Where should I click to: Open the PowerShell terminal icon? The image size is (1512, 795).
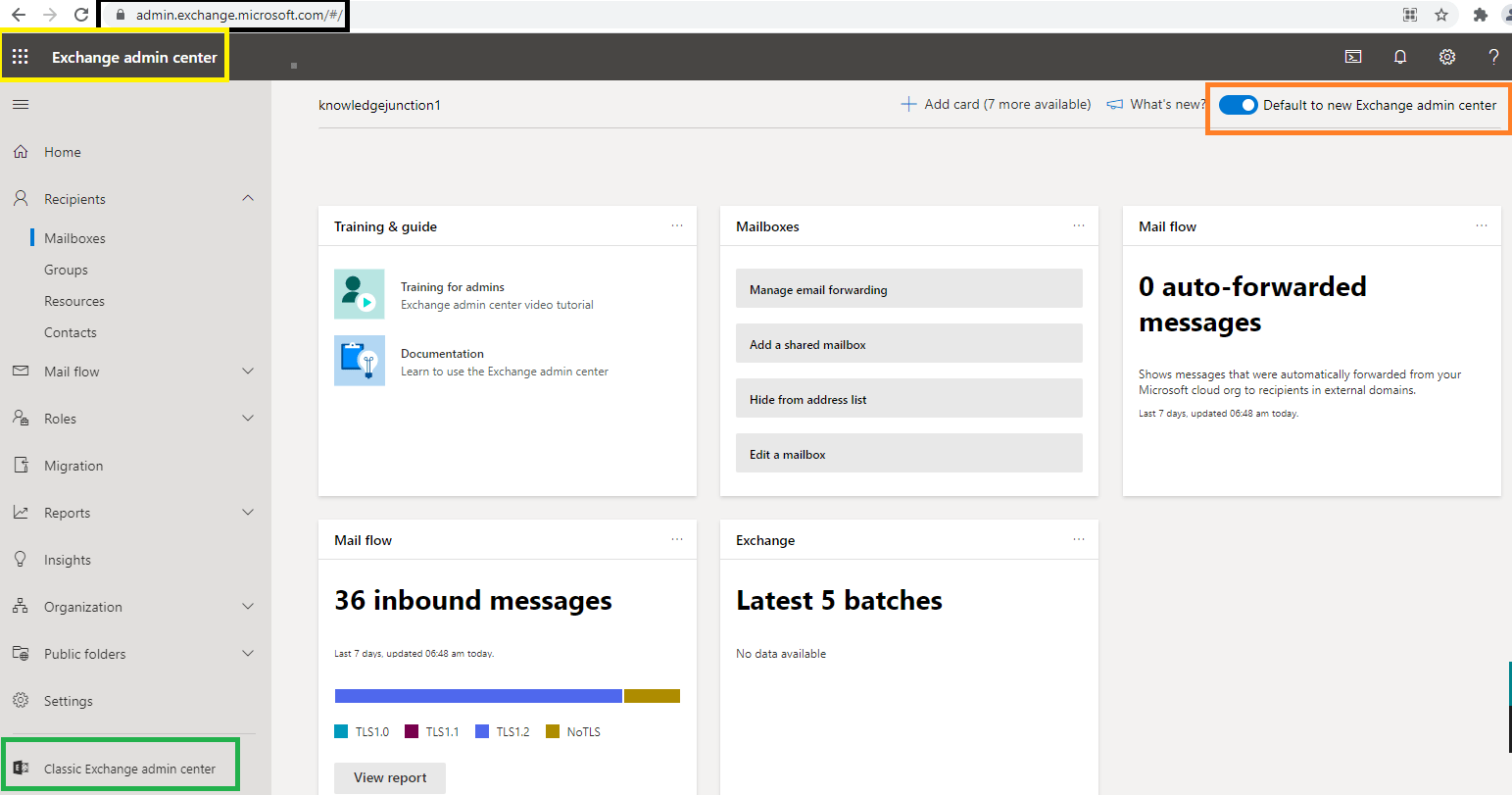tap(1353, 57)
